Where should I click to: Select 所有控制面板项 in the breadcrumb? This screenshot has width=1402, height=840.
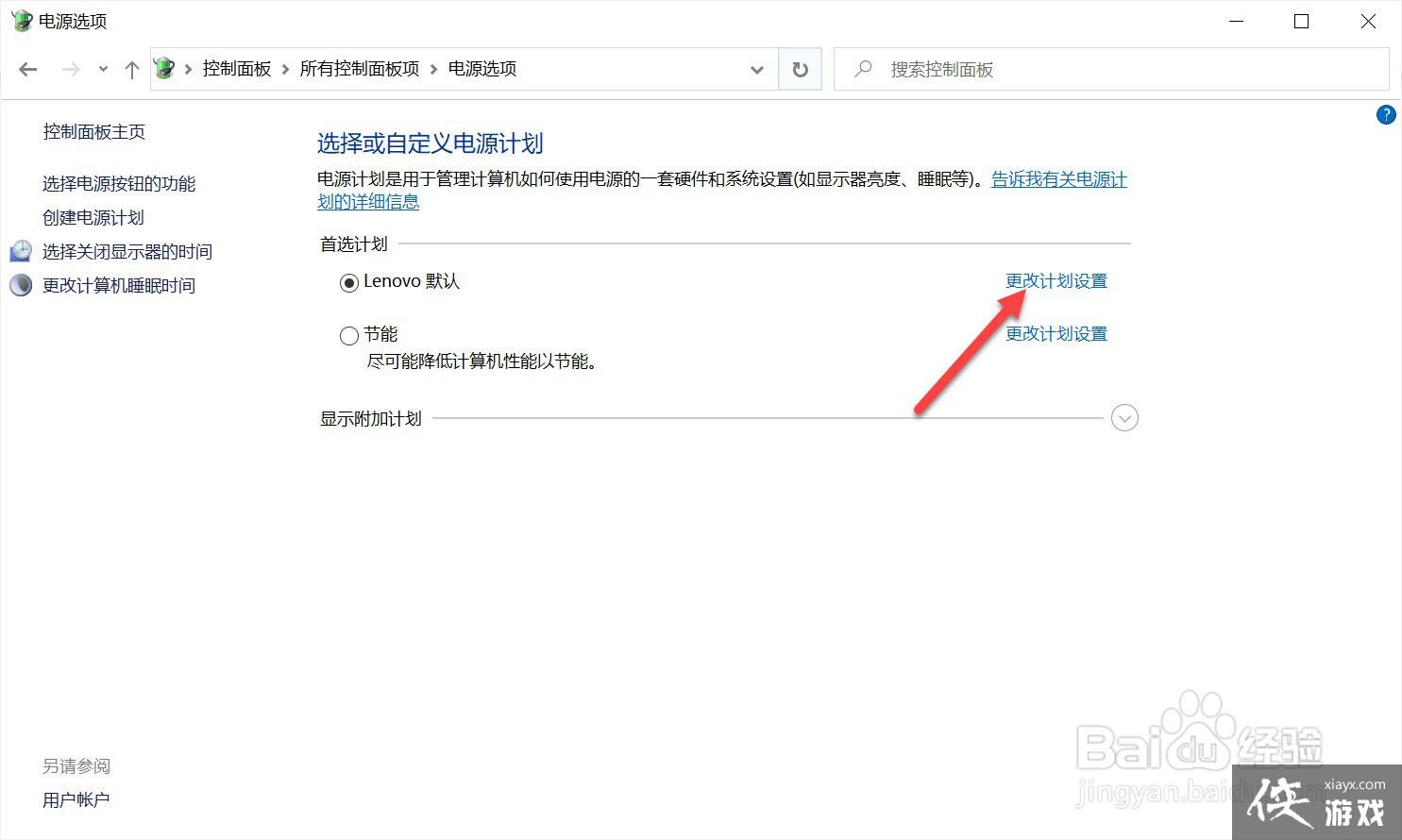(x=360, y=69)
